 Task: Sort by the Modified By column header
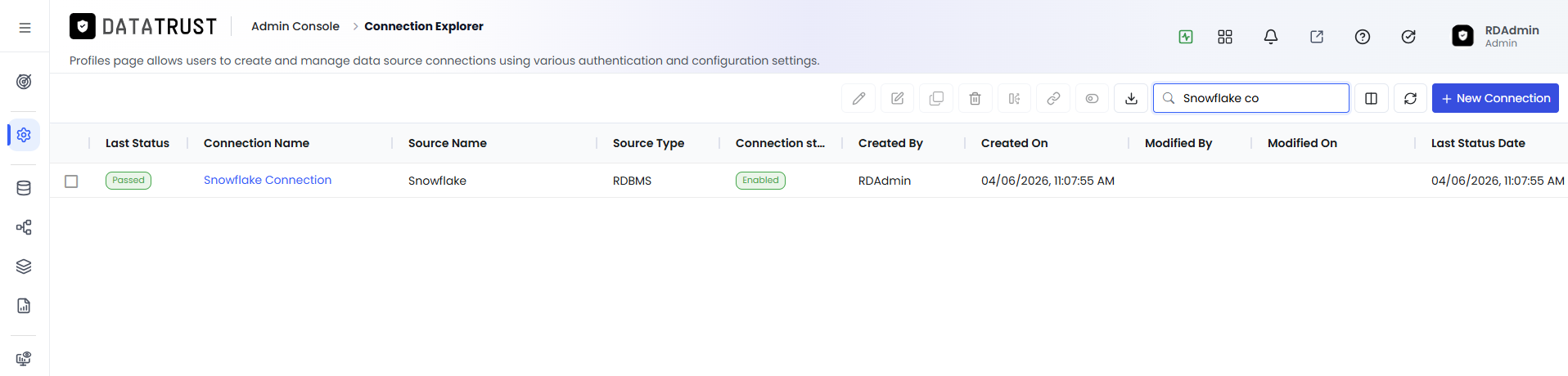point(1178,143)
